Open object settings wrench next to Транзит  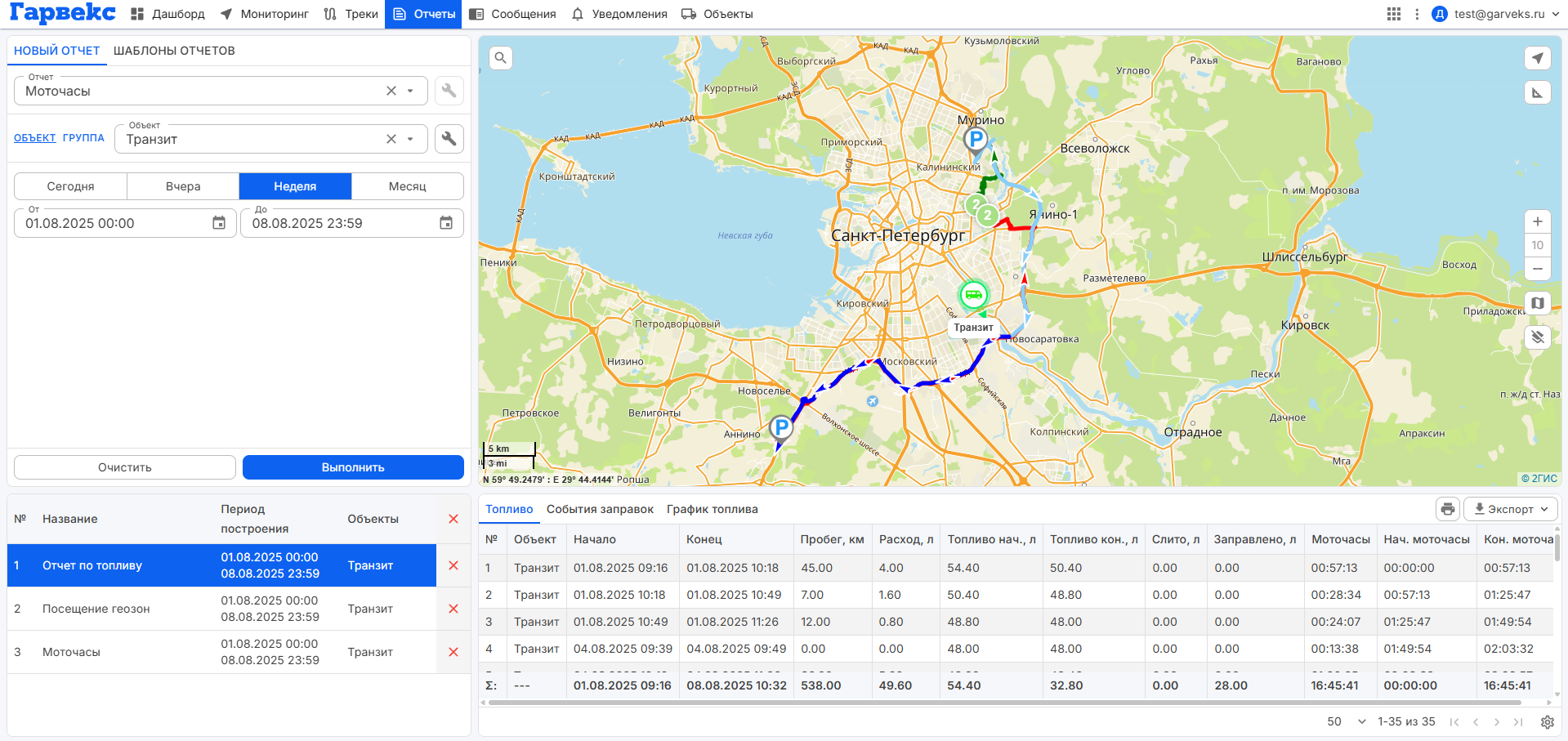pos(449,139)
